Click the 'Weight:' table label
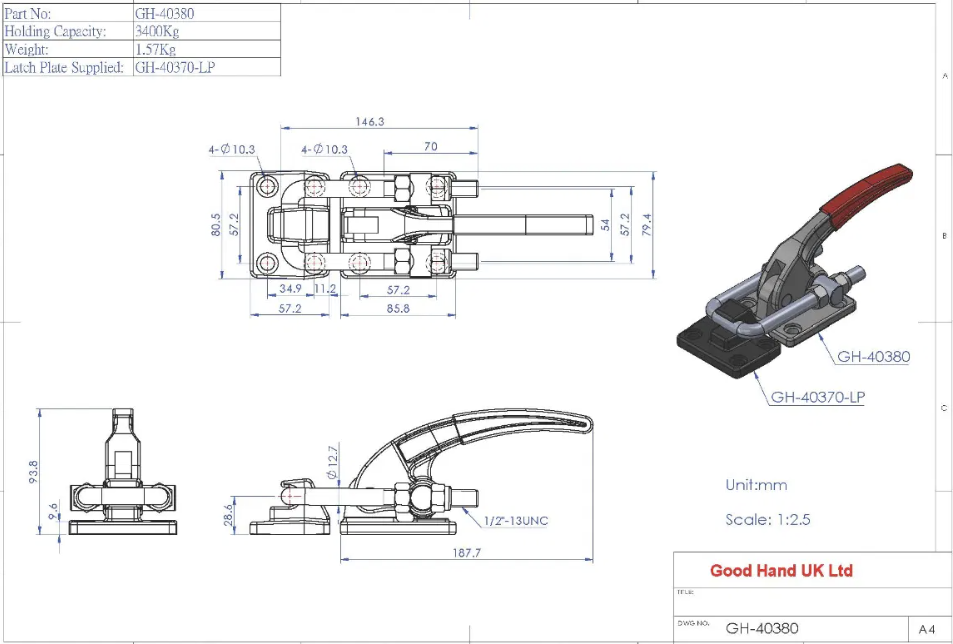 click(26, 49)
